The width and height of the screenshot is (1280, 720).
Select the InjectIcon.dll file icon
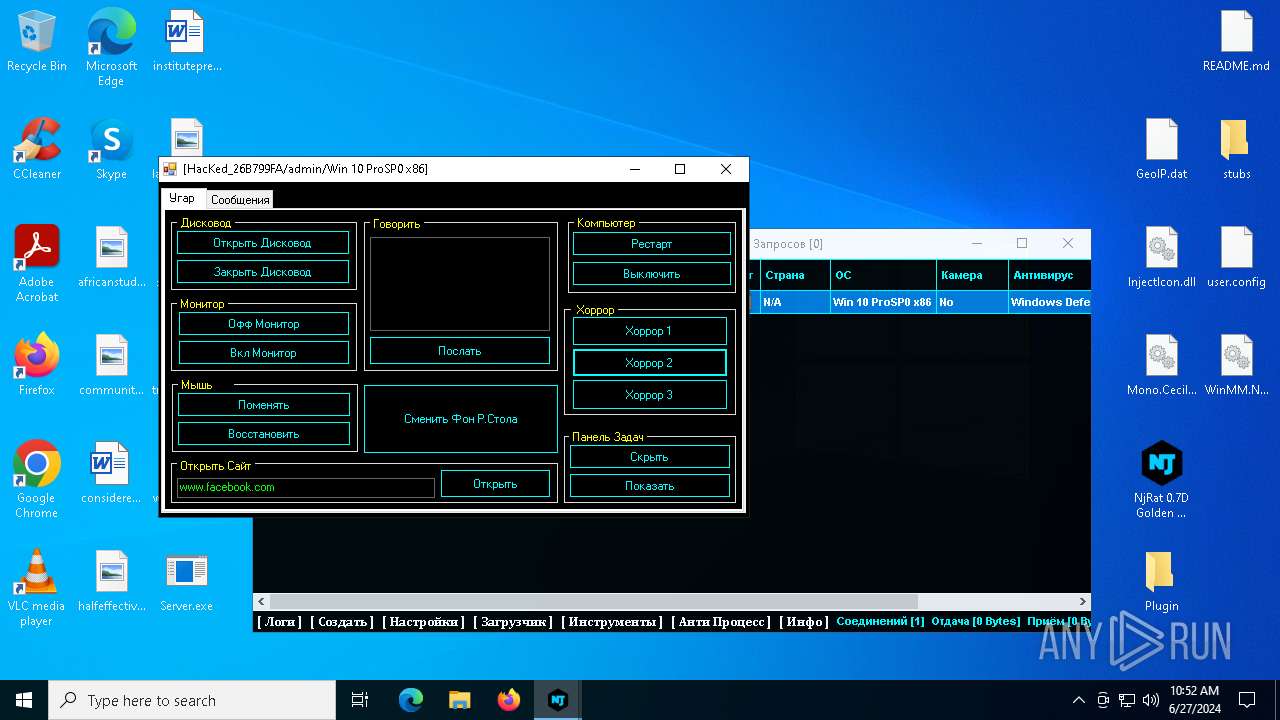tap(1162, 257)
